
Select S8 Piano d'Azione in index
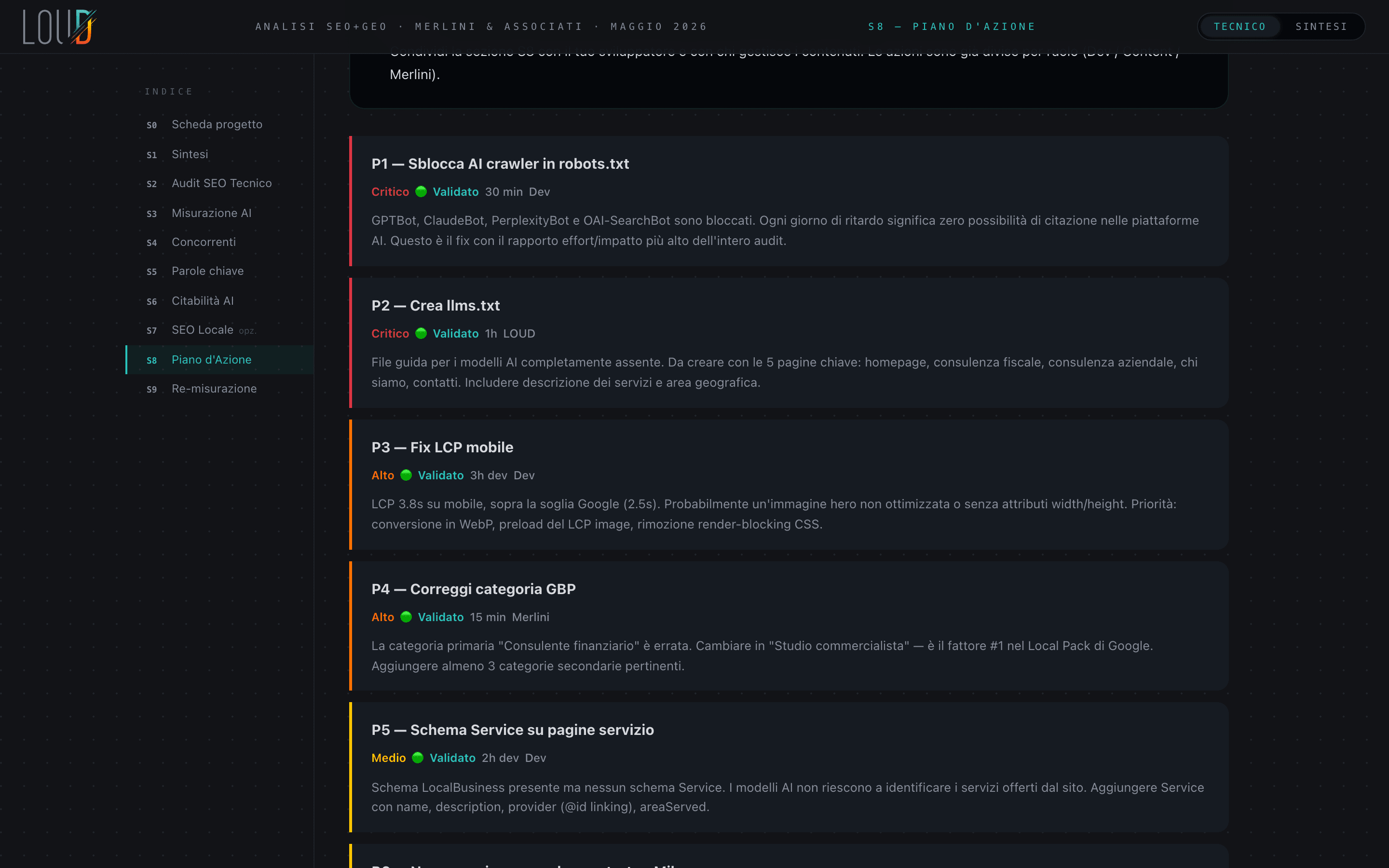point(220,360)
